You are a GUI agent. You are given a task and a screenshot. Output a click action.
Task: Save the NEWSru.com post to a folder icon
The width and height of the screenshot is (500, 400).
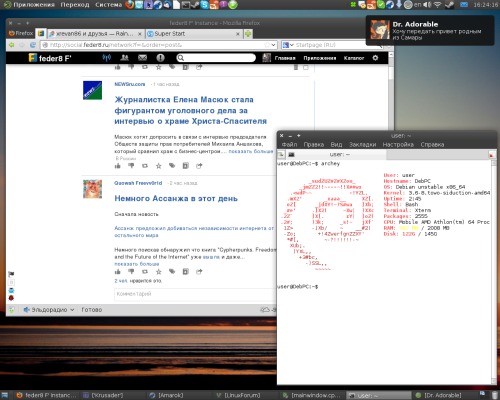[x=186, y=166]
